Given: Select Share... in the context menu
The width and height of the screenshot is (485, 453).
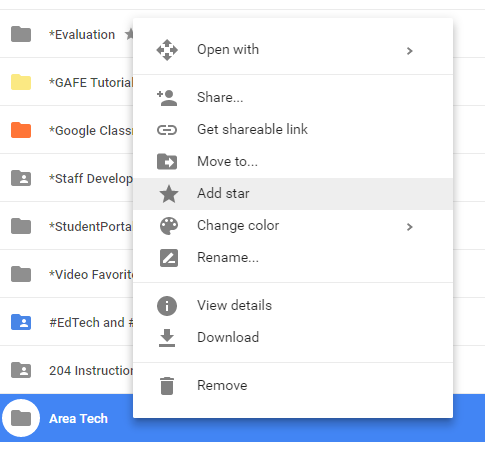Looking at the screenshot, I should (293, 98).
